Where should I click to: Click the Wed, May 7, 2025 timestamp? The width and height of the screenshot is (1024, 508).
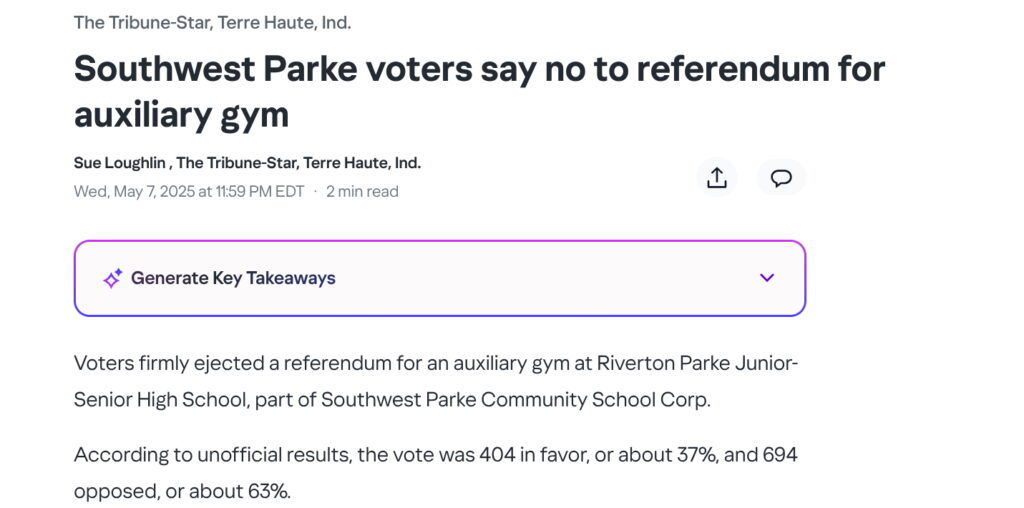[x=189, y=192]
